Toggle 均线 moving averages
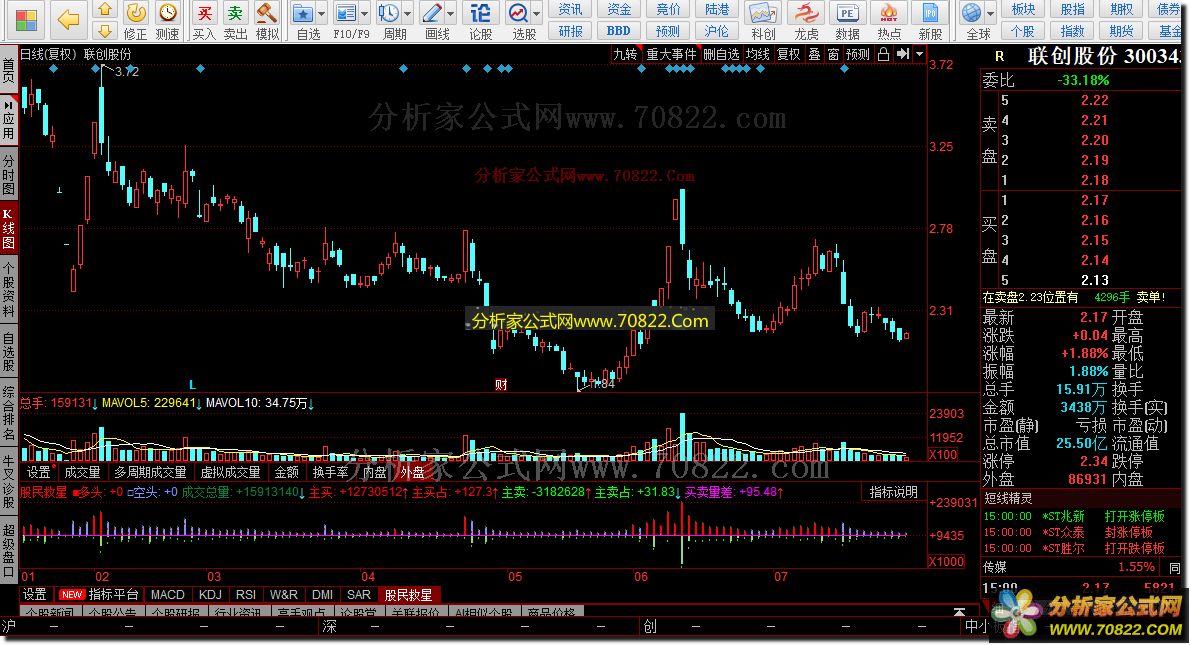This screenshot has height=645, width=1191. coord(757,54)
